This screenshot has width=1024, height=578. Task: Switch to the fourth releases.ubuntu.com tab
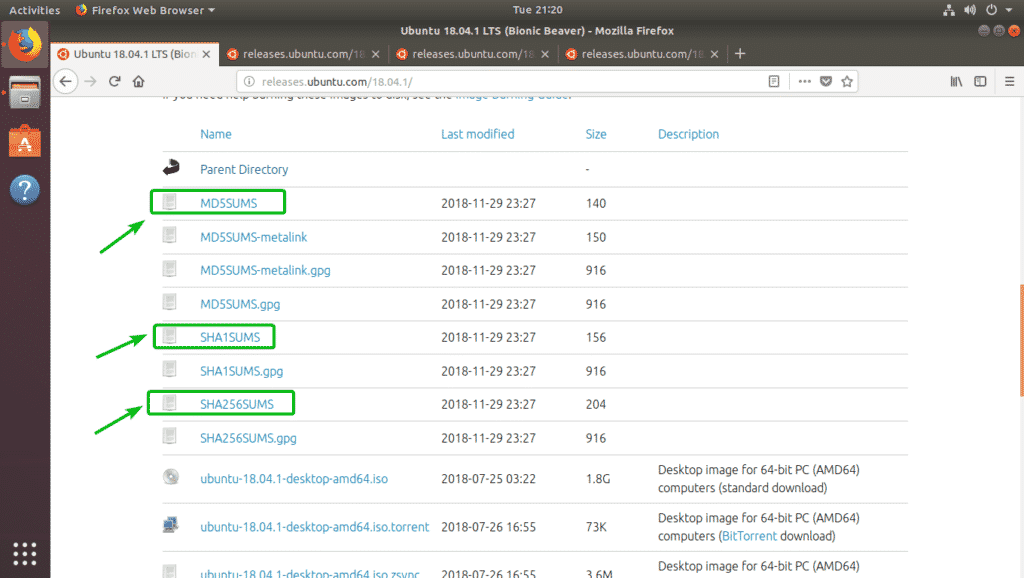pos(642,54)
